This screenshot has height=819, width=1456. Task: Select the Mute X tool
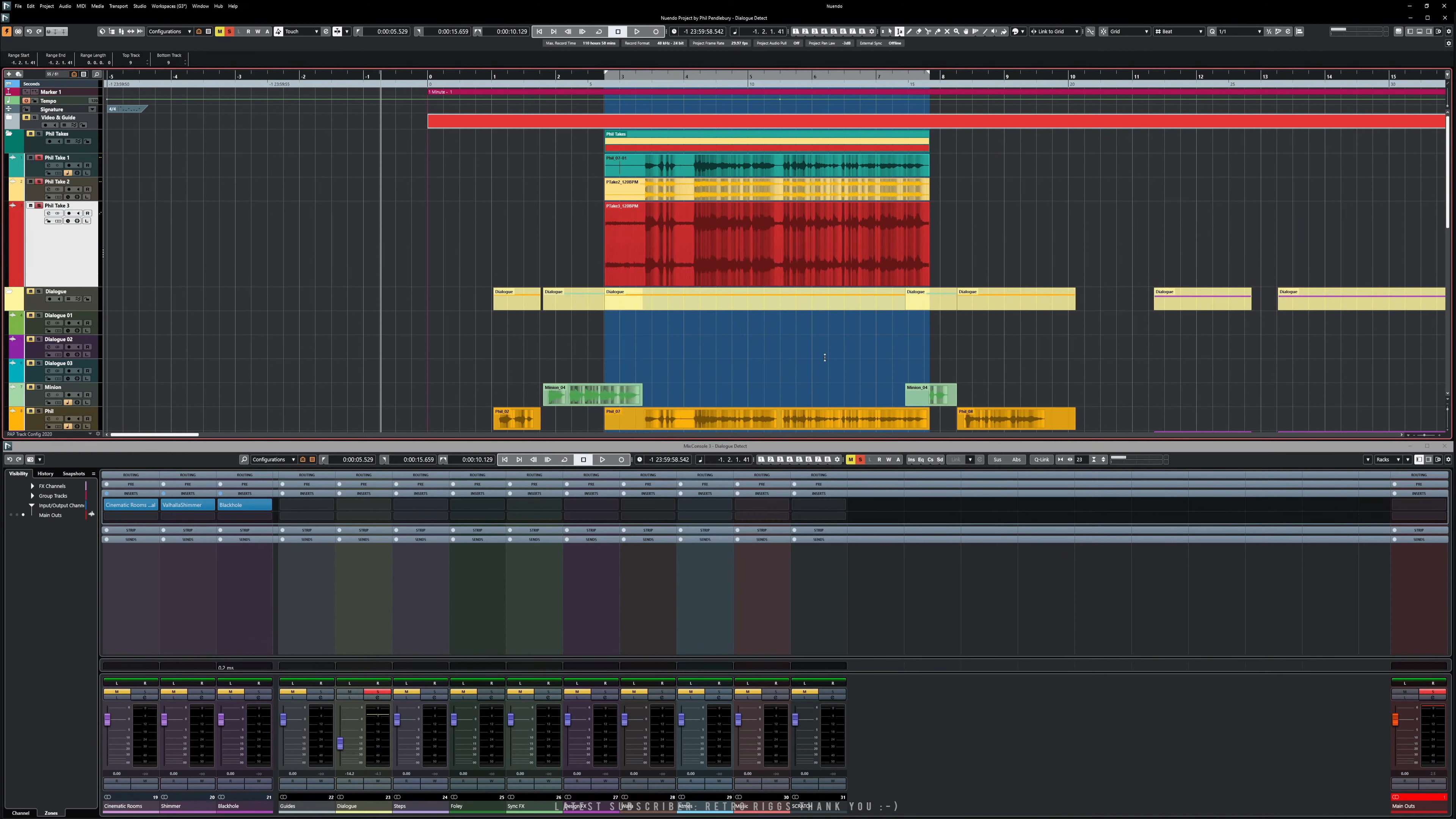point(947,31)
